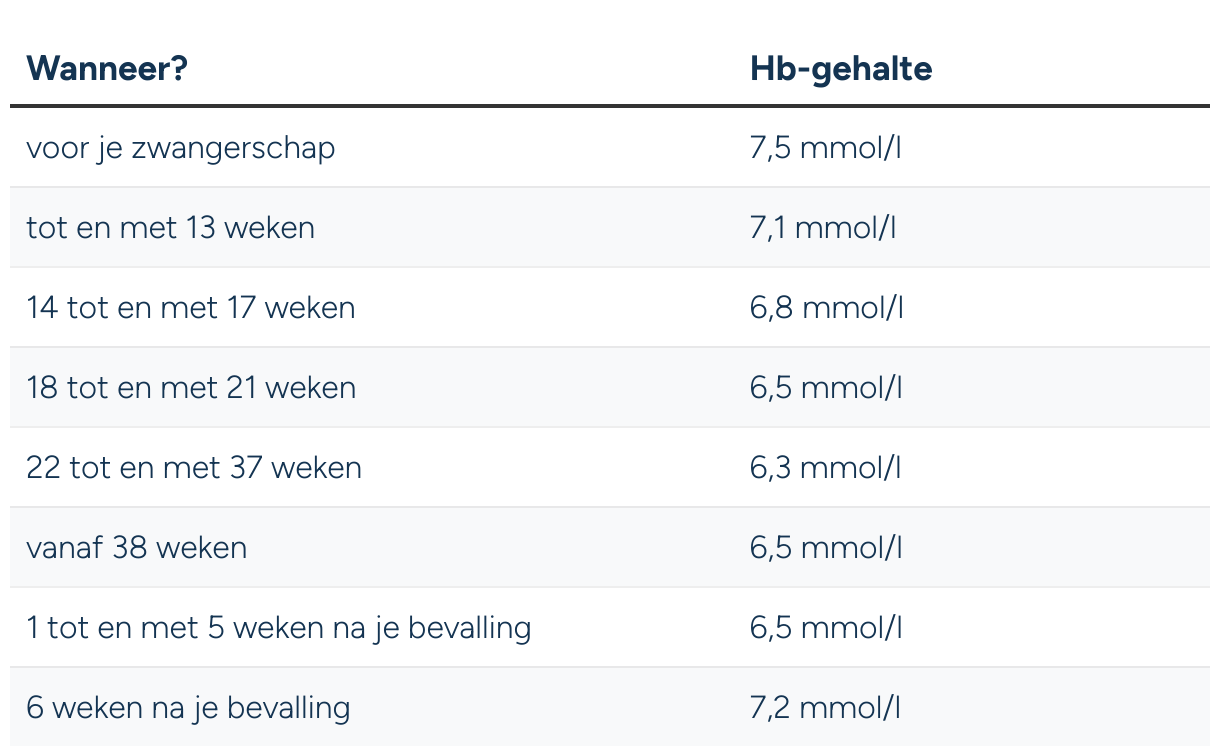
Task: Select the 'tot en met 13 weken' cell
Action: 171,228
